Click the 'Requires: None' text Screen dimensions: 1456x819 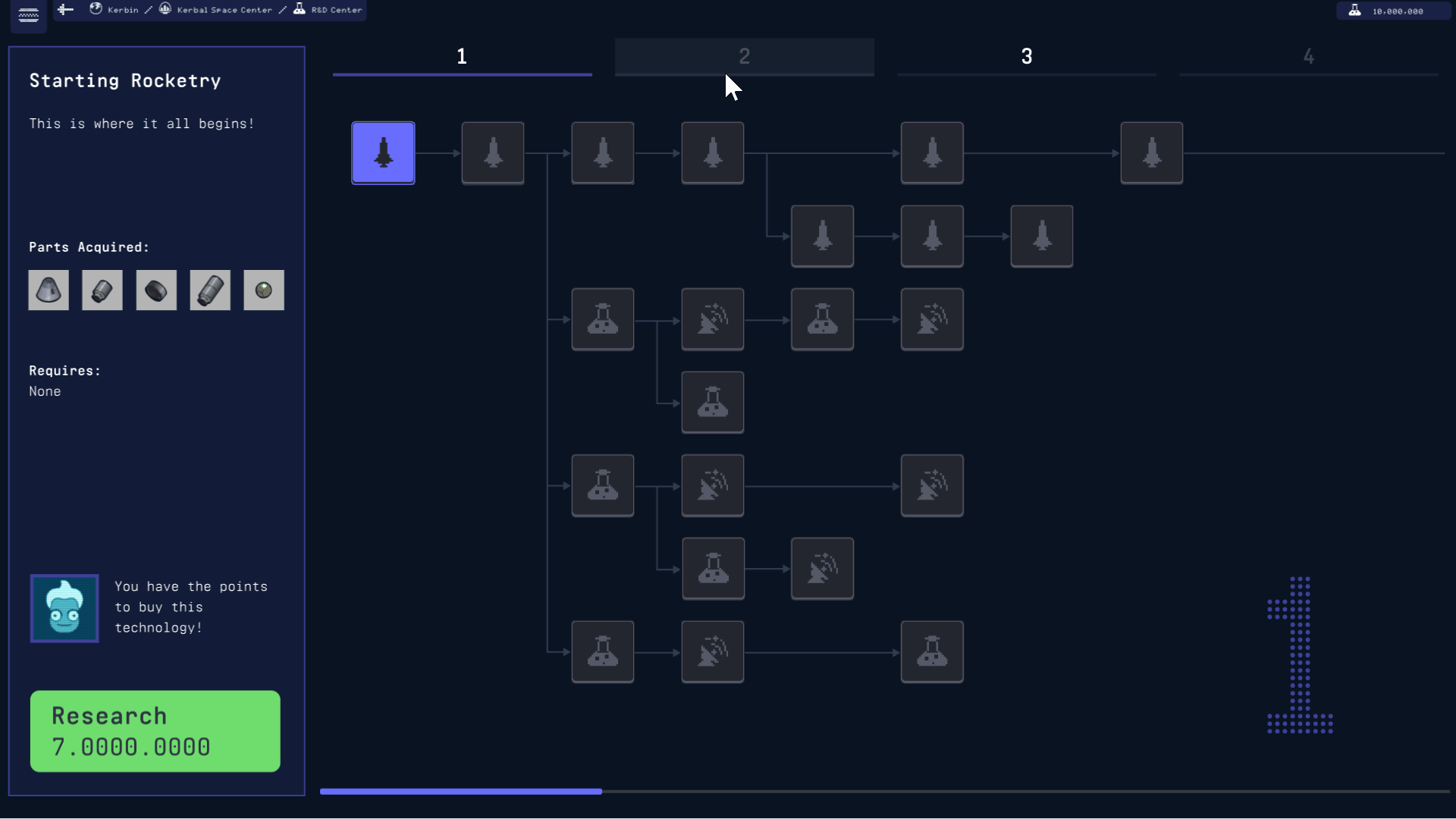point(64,381)
